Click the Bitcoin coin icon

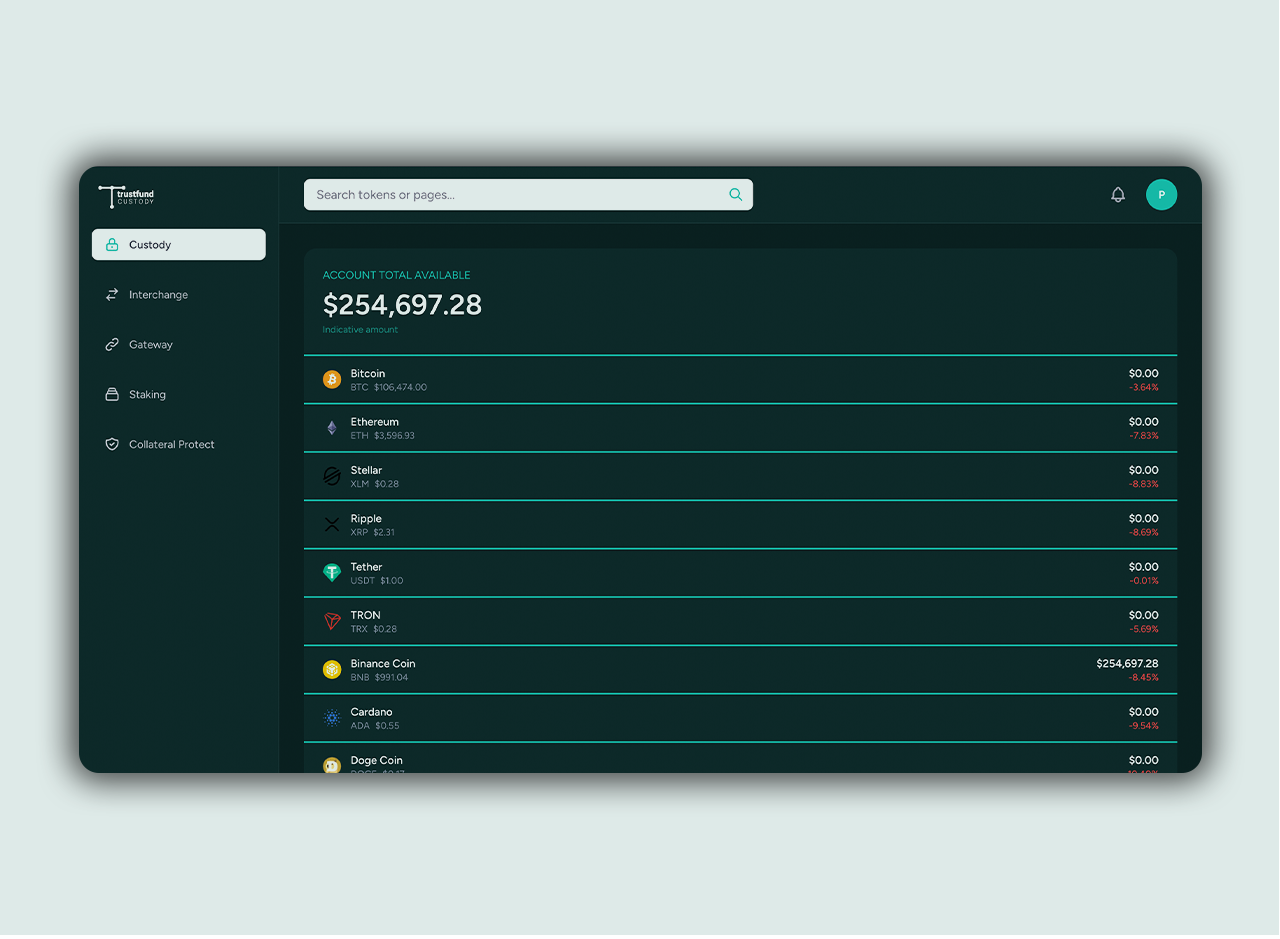332,380
